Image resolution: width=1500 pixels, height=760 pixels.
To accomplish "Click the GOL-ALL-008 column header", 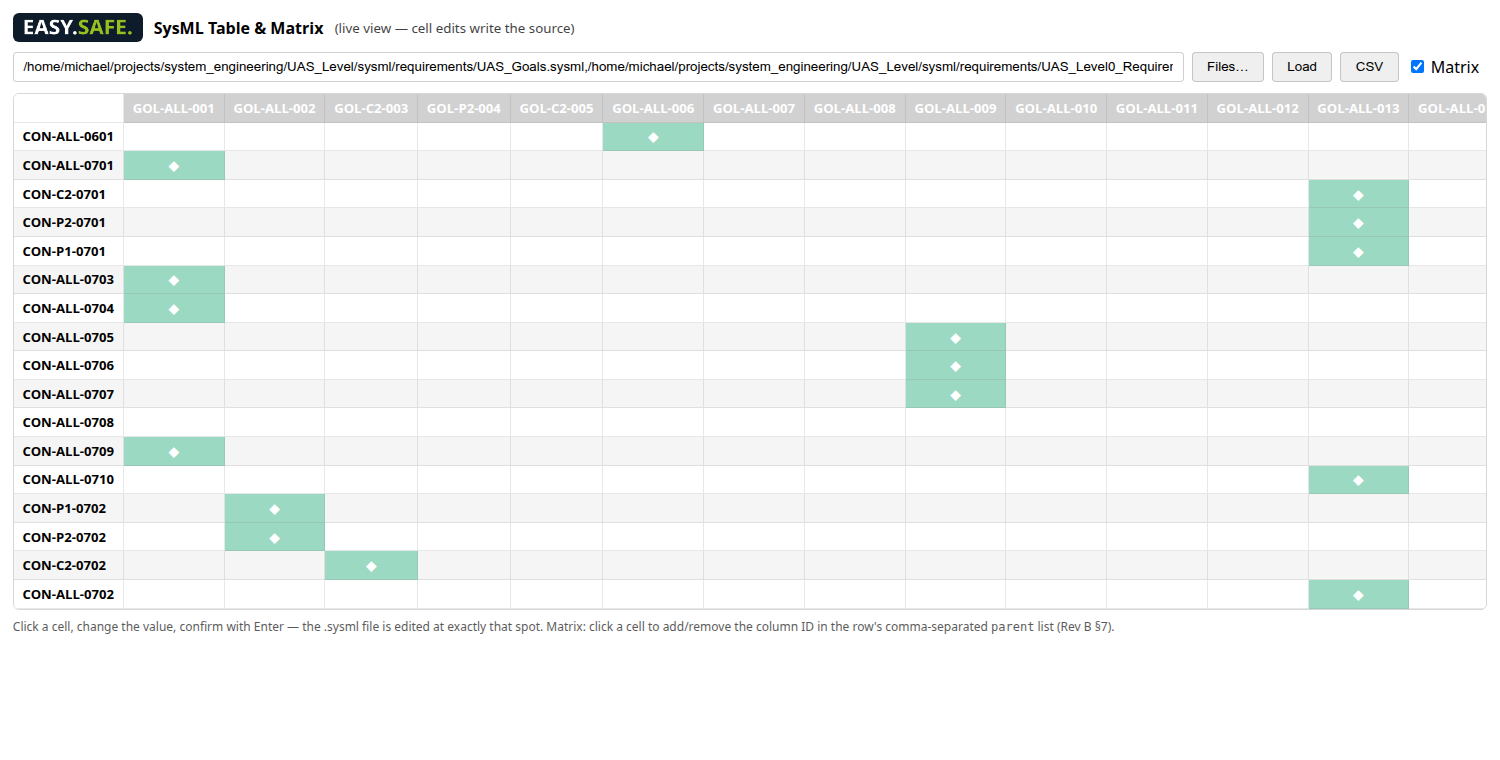I will click(x=855, y=108).
